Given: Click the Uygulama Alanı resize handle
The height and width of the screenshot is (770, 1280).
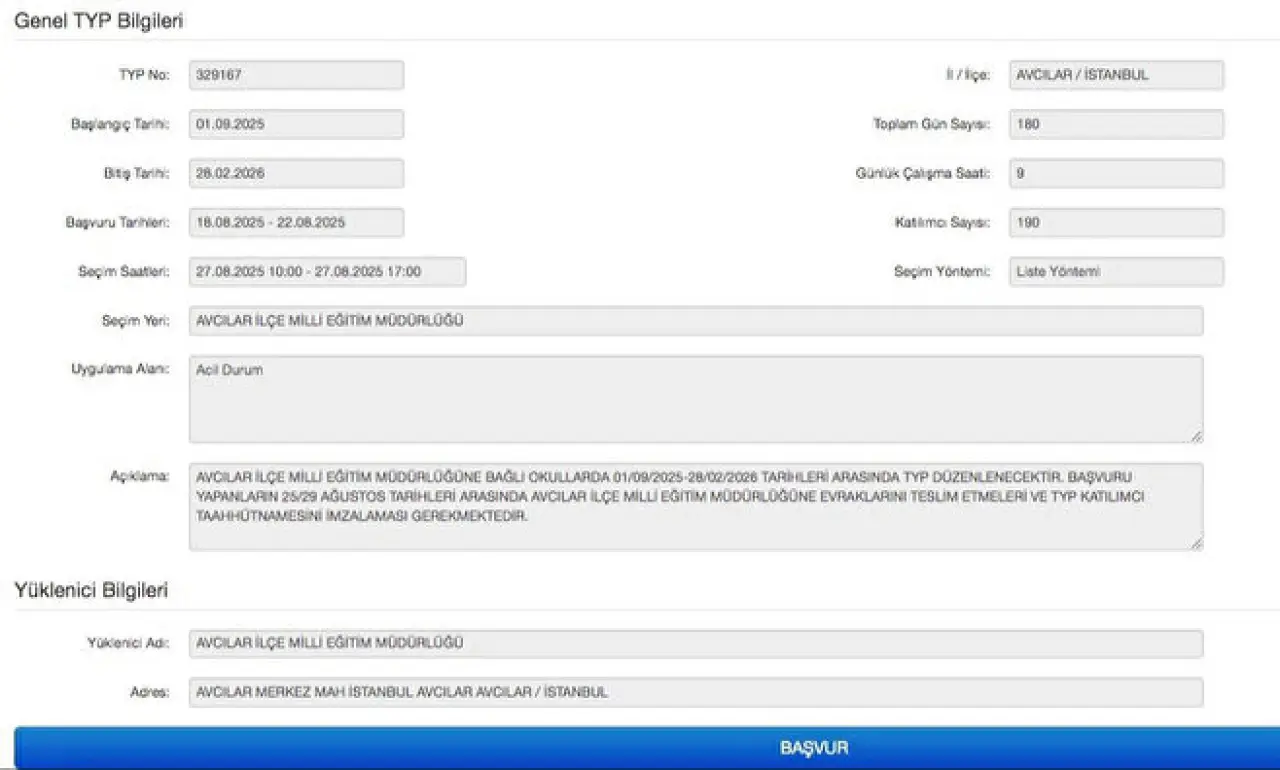Looking at the screenshot, I should 1196,436.
